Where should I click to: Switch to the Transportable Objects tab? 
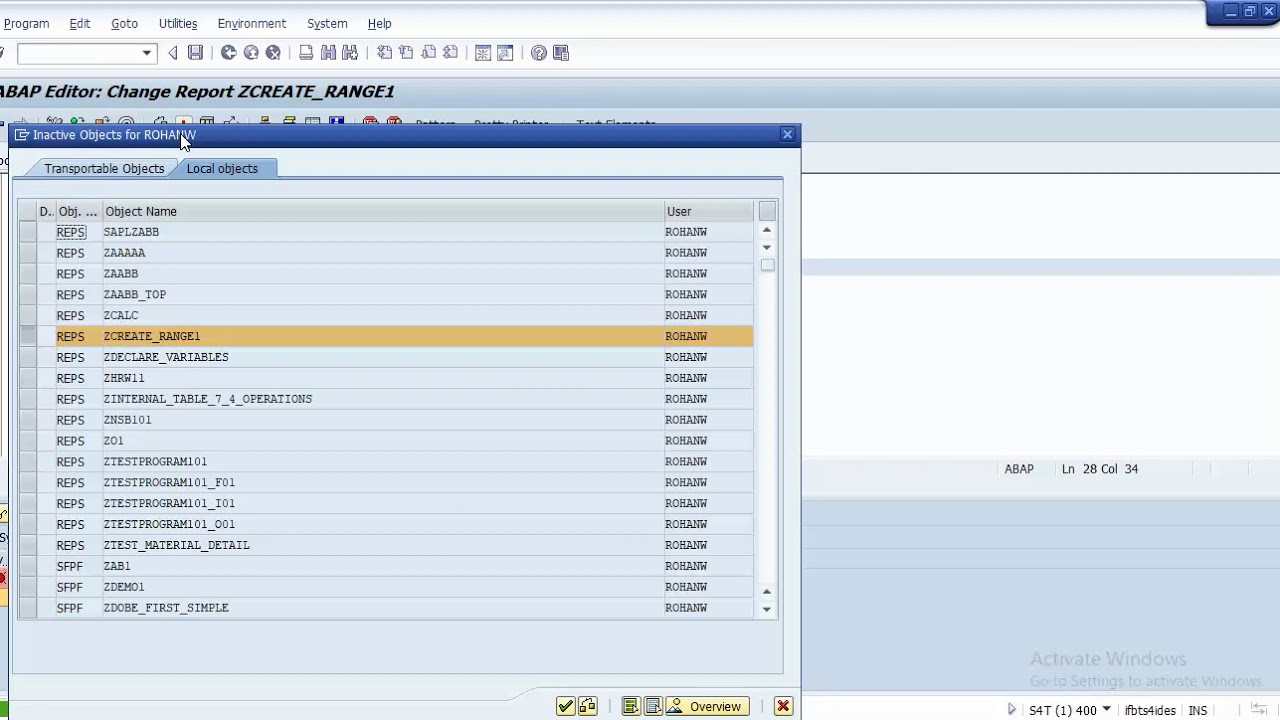click(x=104, y=169)
